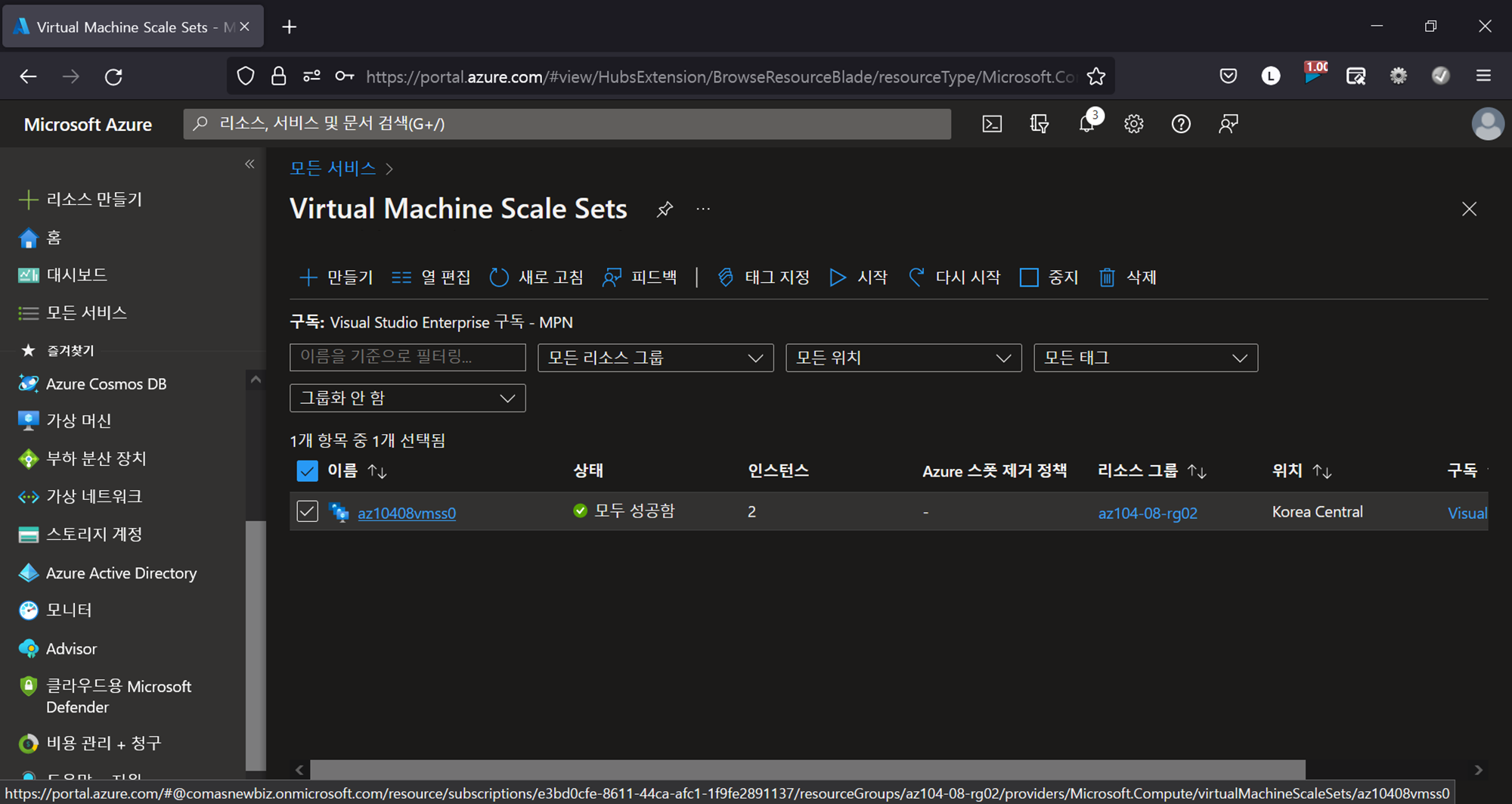This screenshot has height=804, width=1512.
Task: Sort by 위치 column
Action: (1302, 471)
